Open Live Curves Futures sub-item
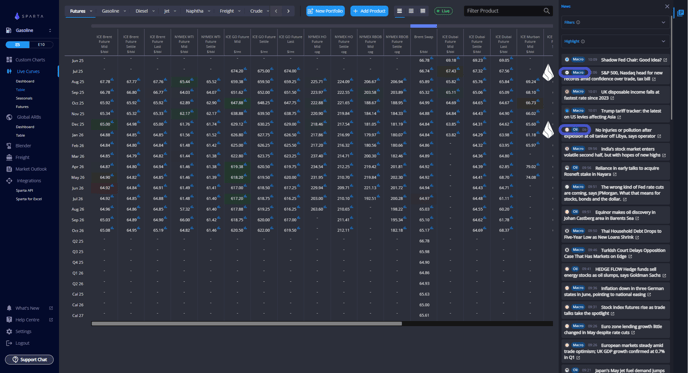Viewport: 688px width, 373px height. (x=22, y=107)
